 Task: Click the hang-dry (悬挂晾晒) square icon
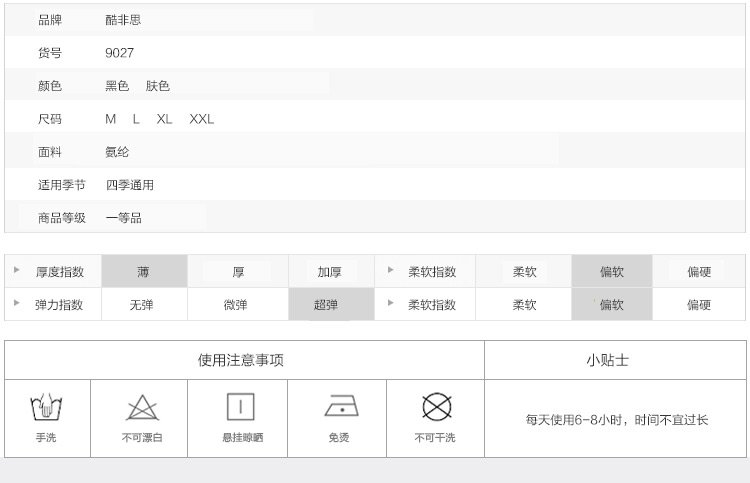[x=241, y=406]
